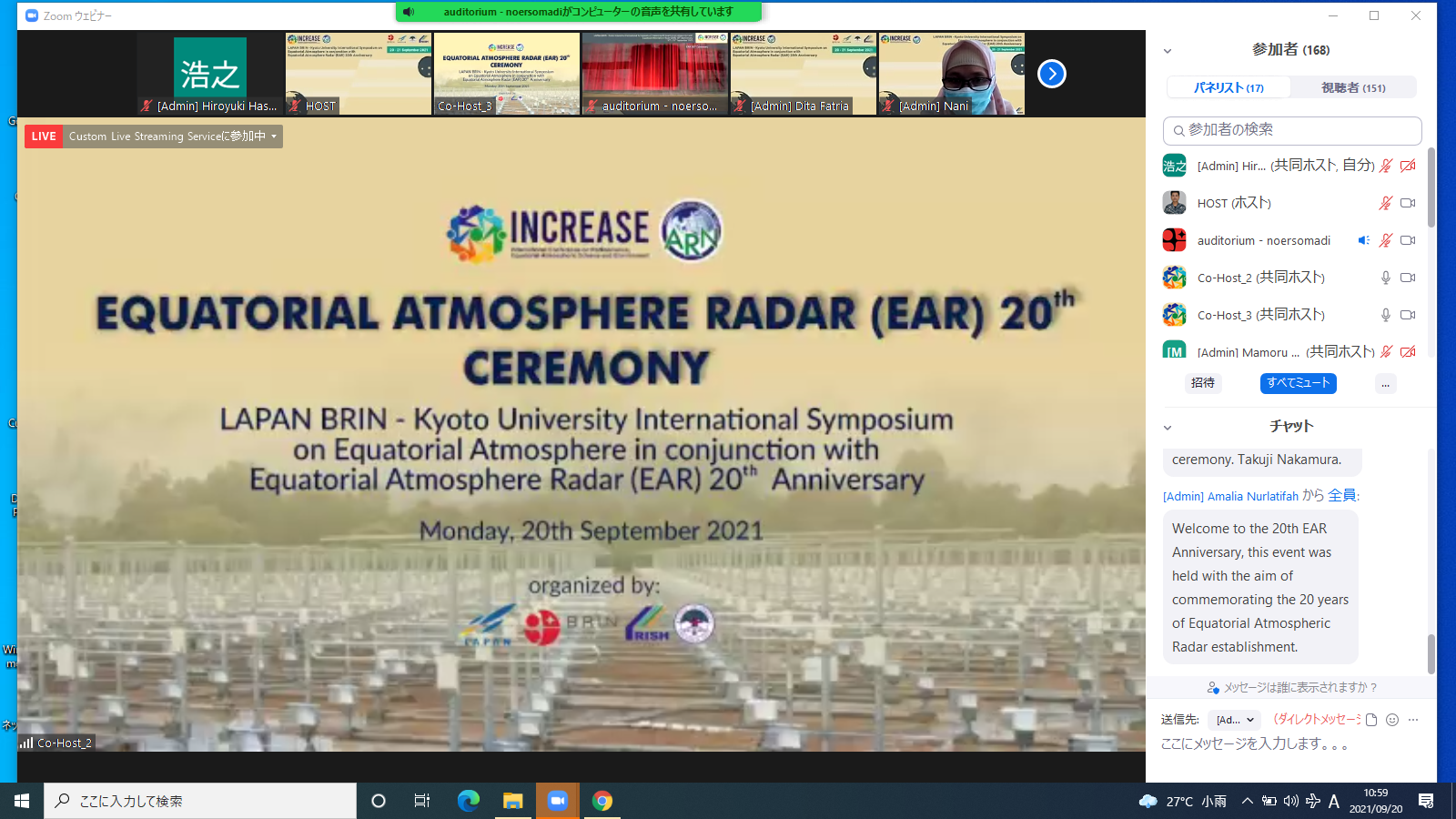Click IME input mode A indicator
1456x819 pixels.
coord(1334,801)
